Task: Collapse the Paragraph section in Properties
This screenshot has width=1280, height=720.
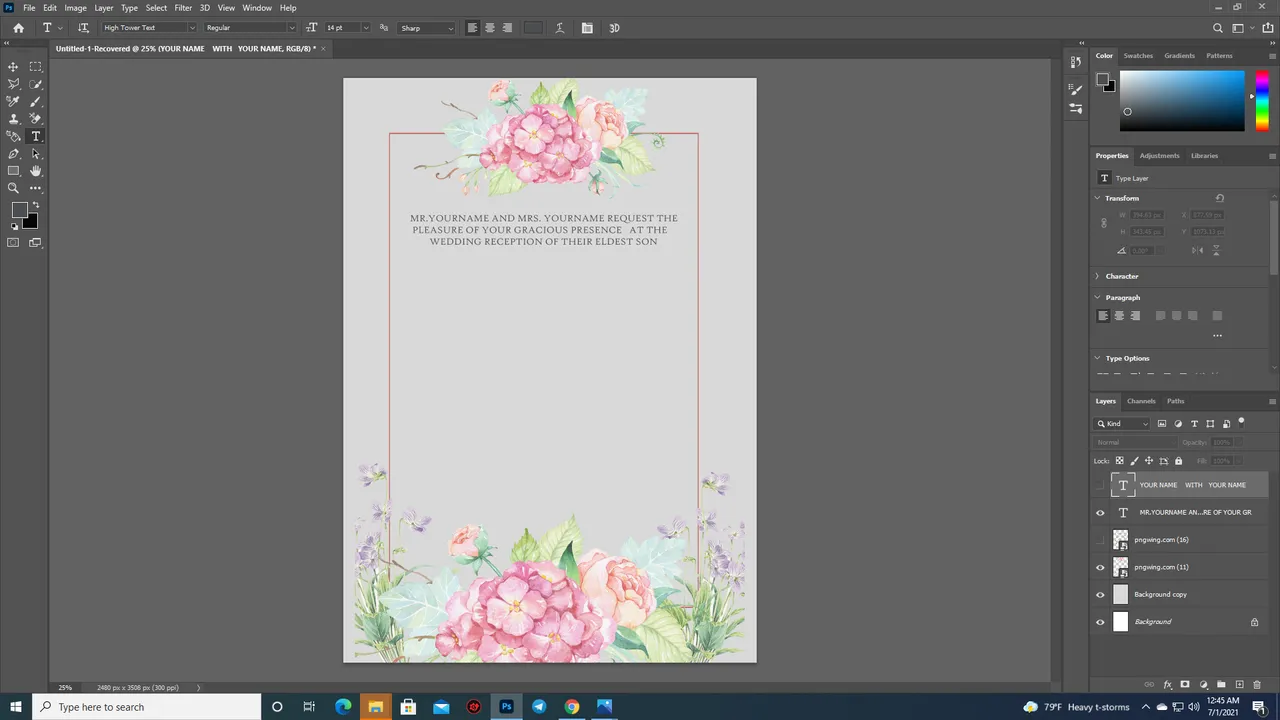Action: [1098, 297]
